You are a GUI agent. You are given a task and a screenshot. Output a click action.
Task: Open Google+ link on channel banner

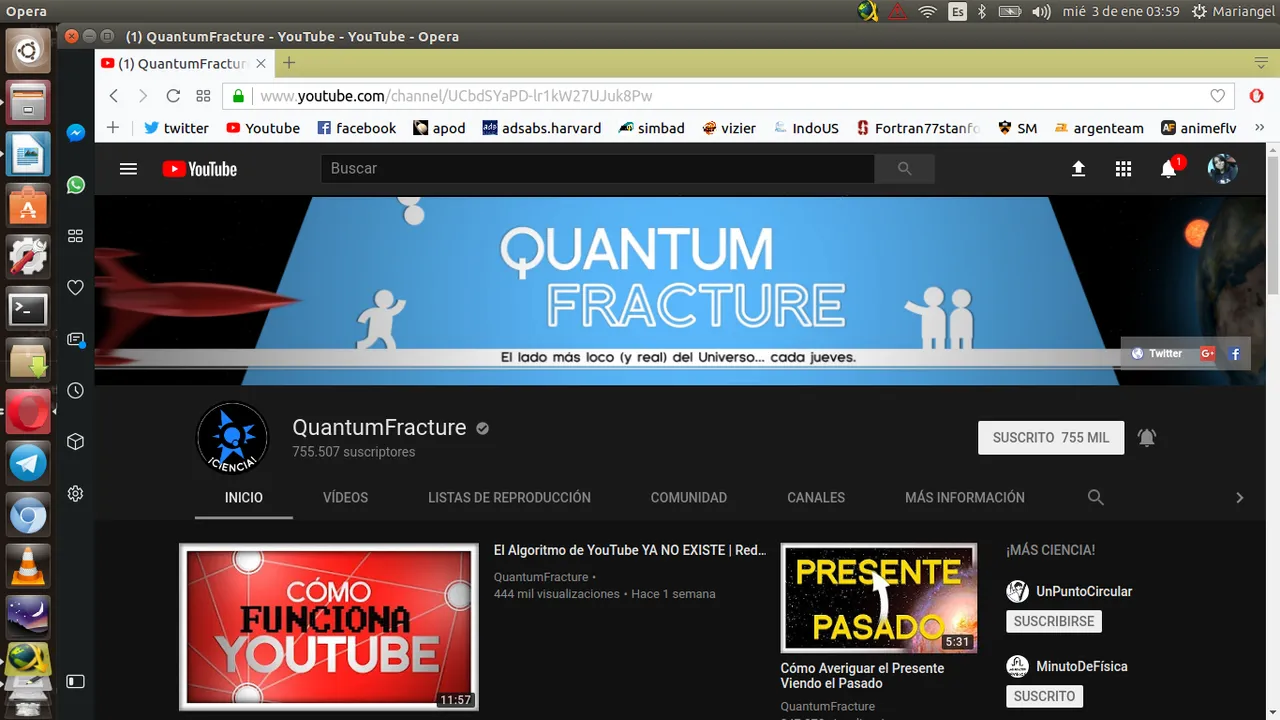tap(1208, 353)
